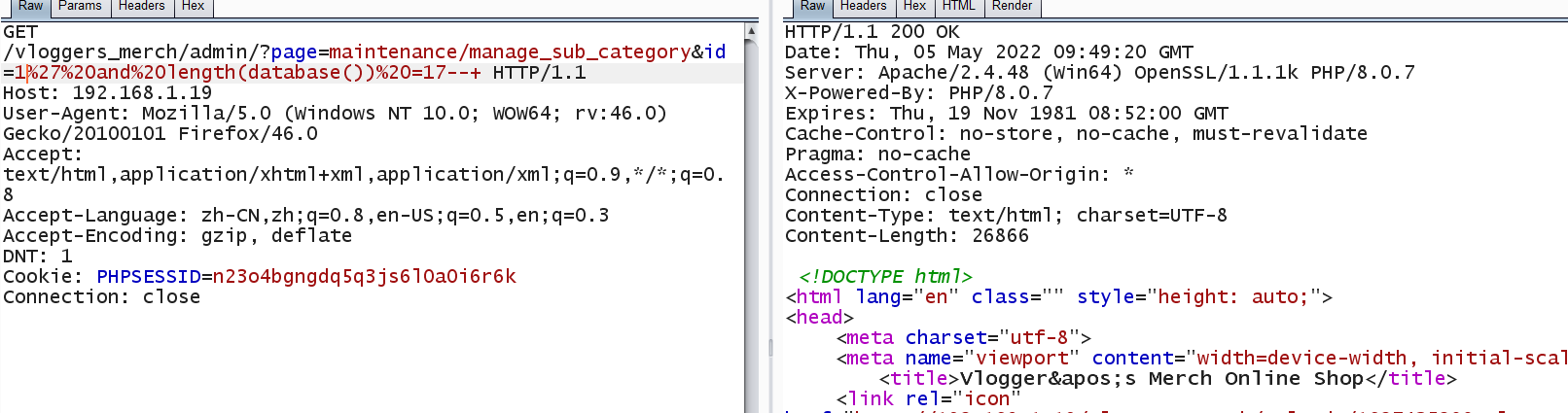This screenshot has width=1568, height=413.
Task: Click the Gecko/20100101 Firefox/46.0 line
Action: (x=160, y=134)
